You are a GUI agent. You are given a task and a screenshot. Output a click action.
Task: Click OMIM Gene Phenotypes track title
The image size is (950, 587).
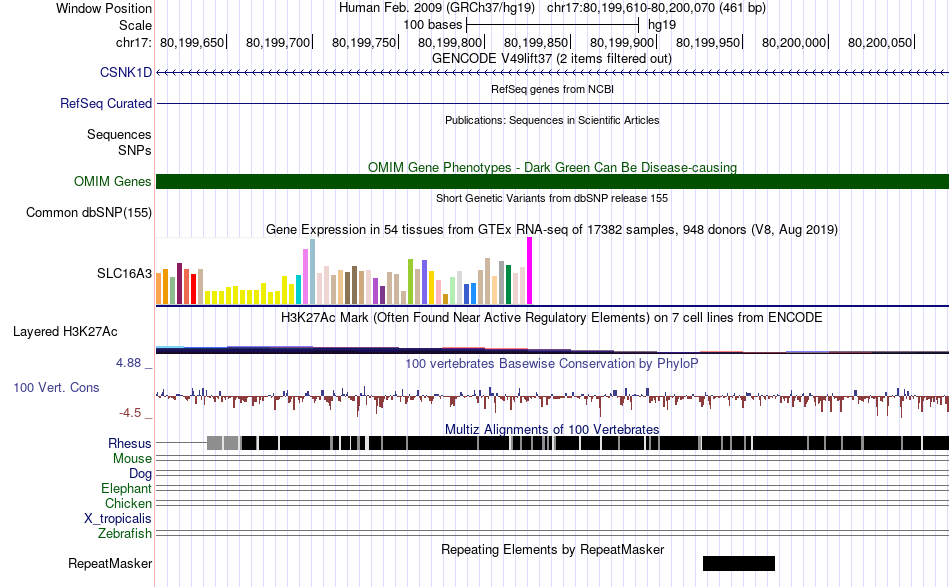pyautogui.click(x=552, y=167)
